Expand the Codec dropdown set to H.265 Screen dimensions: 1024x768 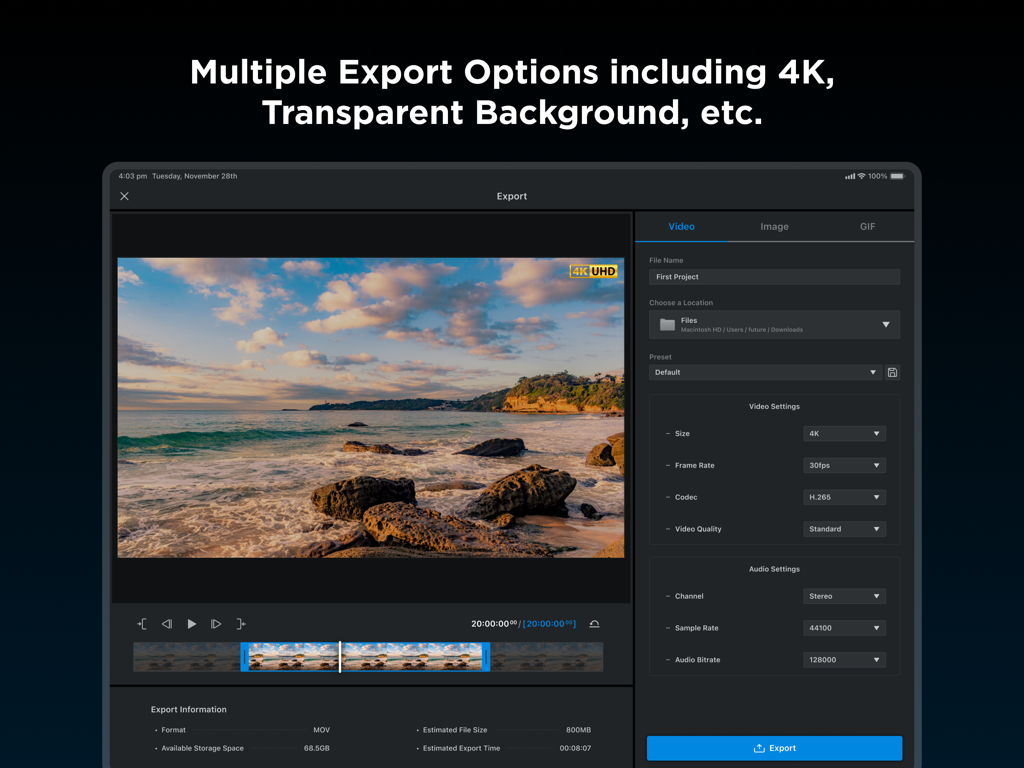point(844,497)
